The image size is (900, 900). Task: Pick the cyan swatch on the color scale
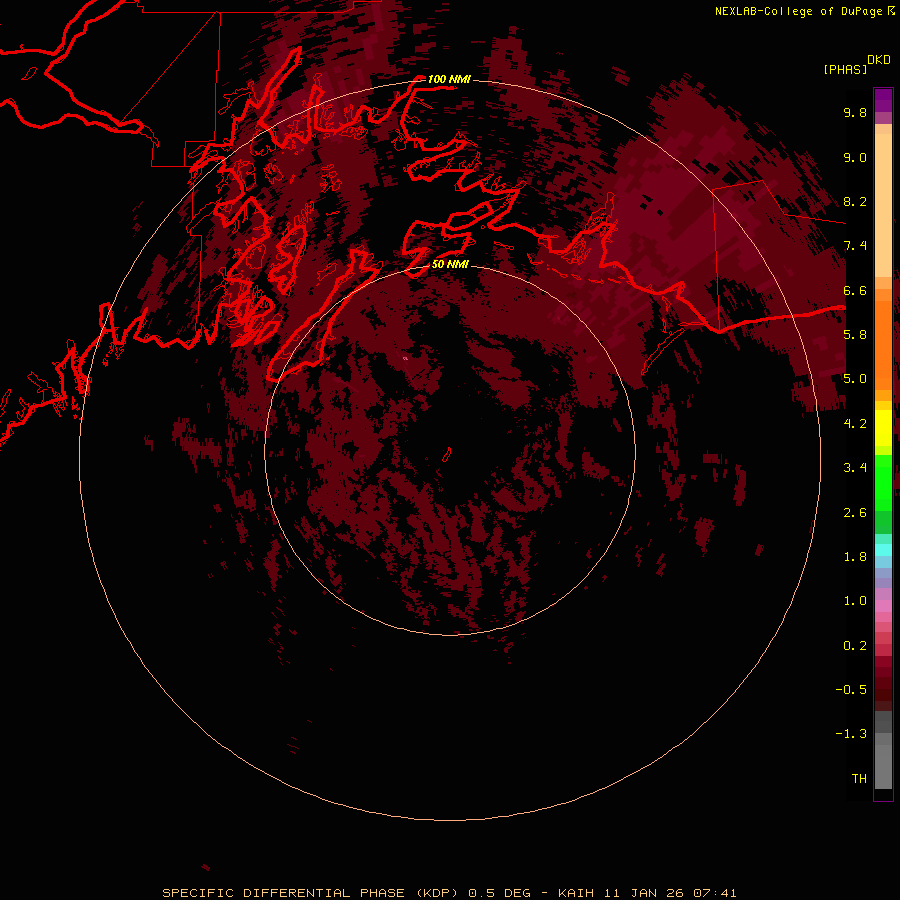[x=883, y=550]
